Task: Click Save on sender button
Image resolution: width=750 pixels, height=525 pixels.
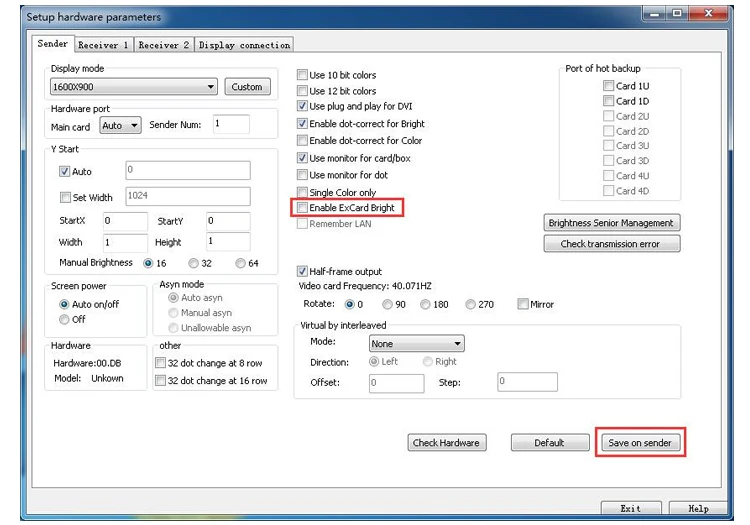Action: click(x=640, y=443)
